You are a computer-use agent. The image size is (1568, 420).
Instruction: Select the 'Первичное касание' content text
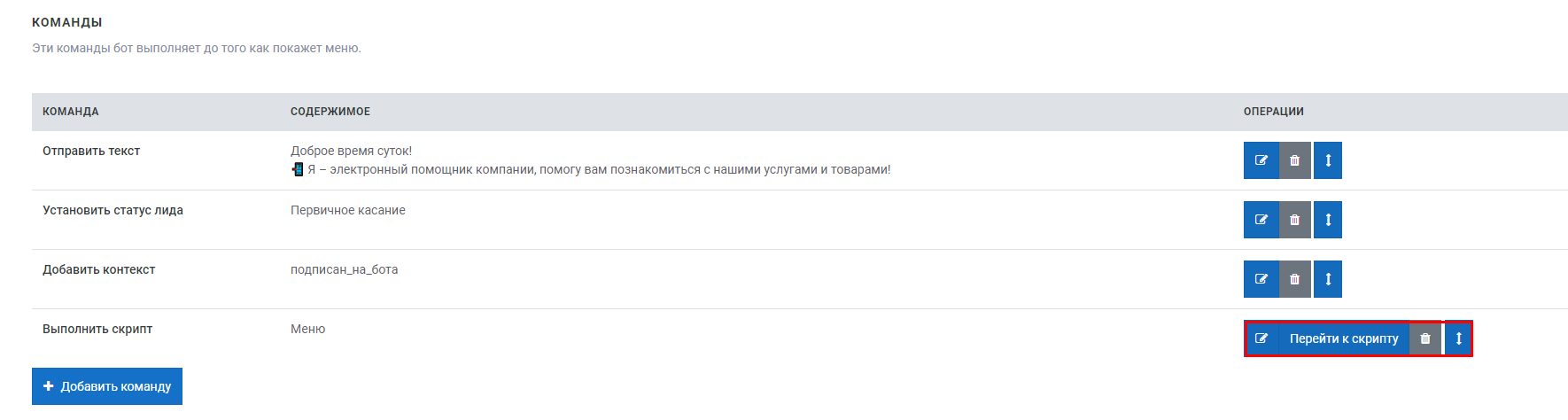click(x=348, y=210)
